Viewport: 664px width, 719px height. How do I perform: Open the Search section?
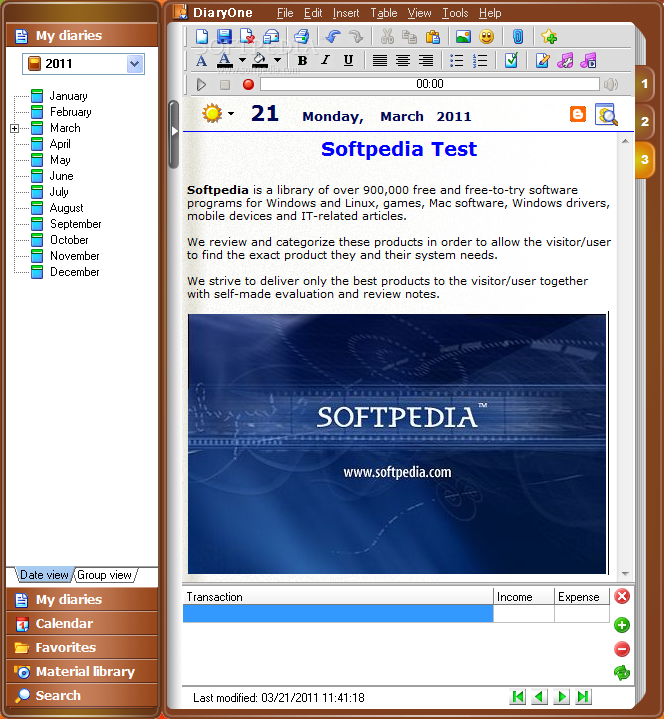click(82, 695)
